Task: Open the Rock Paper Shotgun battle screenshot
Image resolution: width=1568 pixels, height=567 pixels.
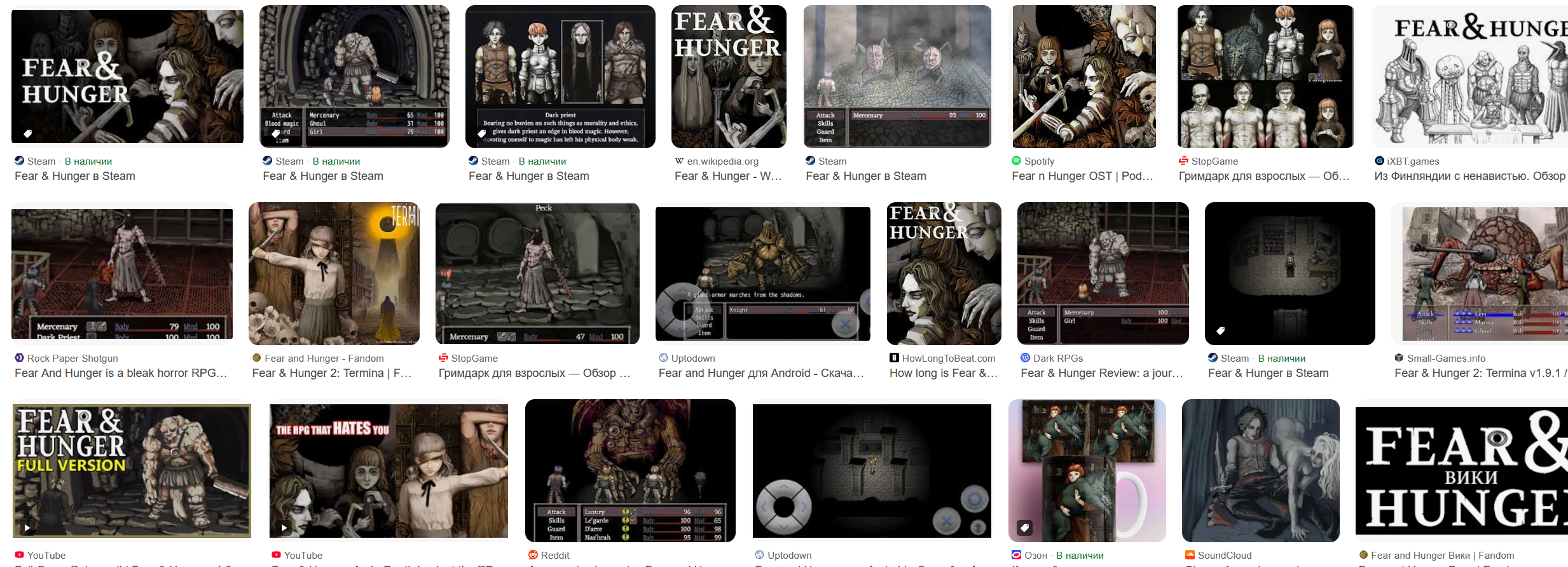Action: pyautogui.click(x=122, y=273)
